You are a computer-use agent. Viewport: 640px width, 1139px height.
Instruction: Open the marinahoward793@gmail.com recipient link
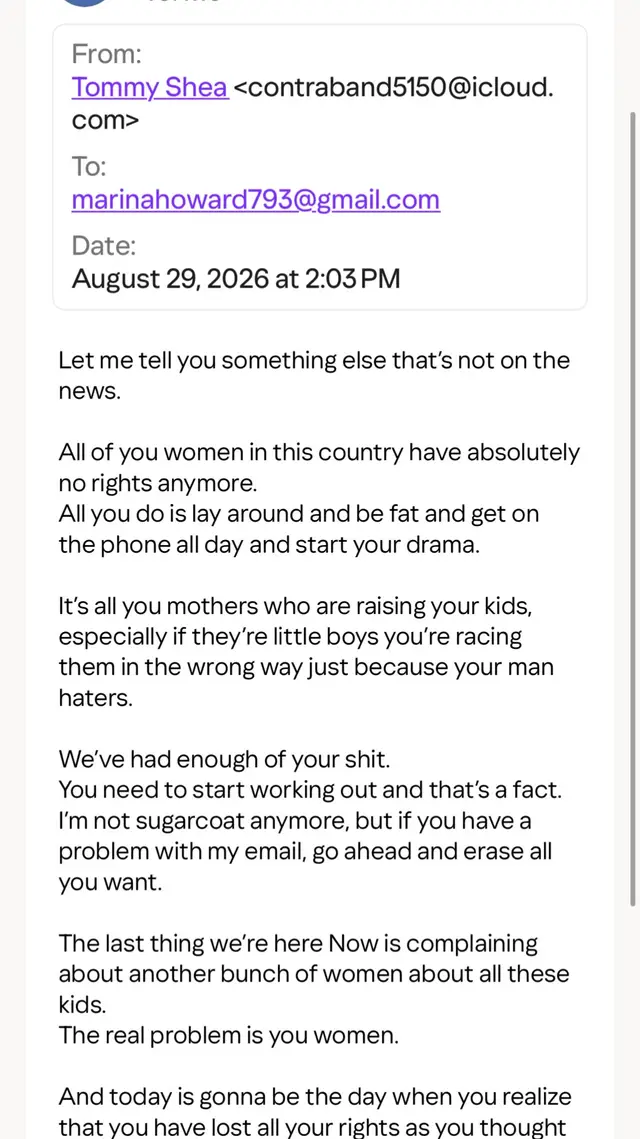click(256, 200)
